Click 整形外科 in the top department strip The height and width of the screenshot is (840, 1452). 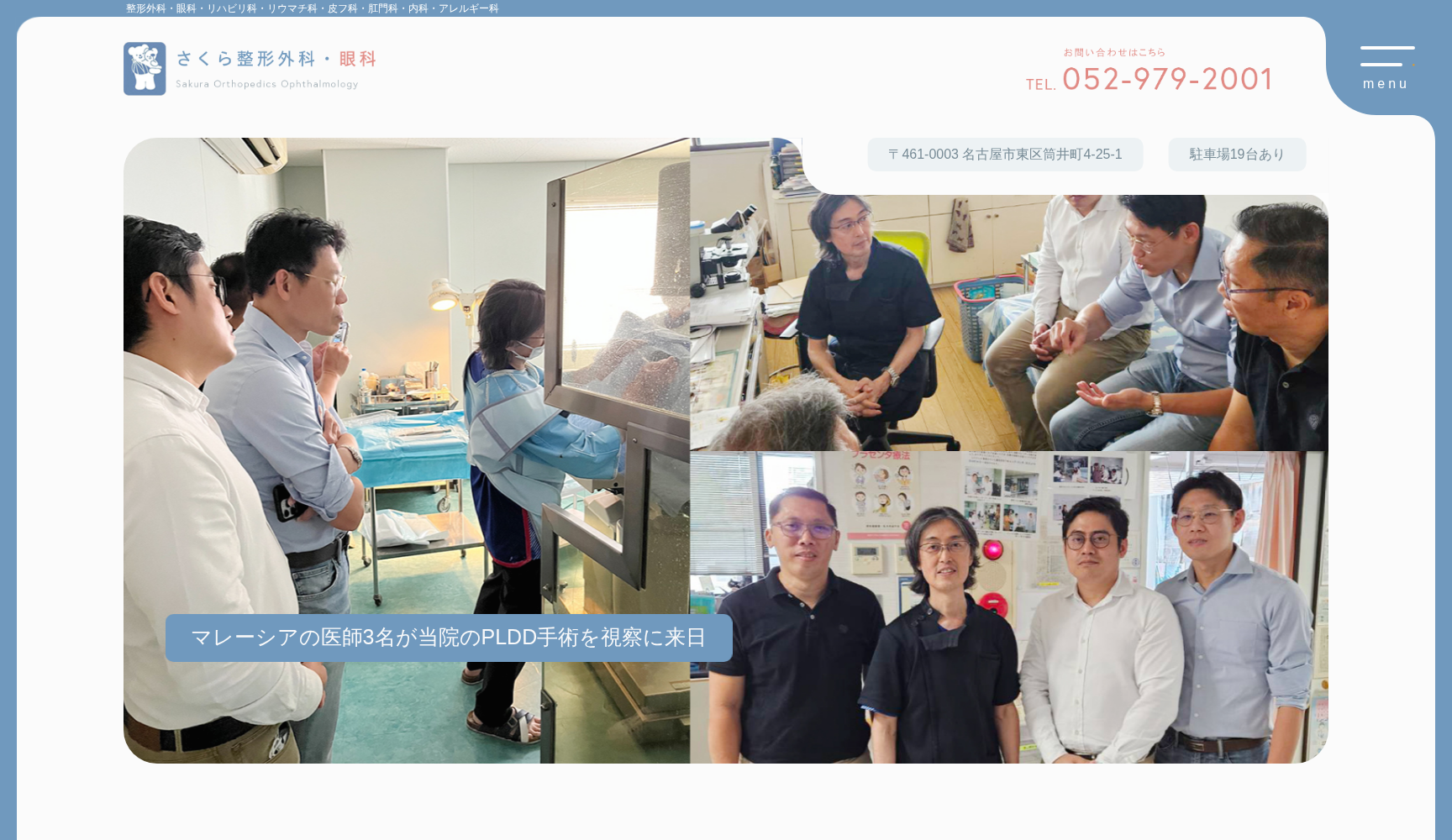(x=145, y=8)
